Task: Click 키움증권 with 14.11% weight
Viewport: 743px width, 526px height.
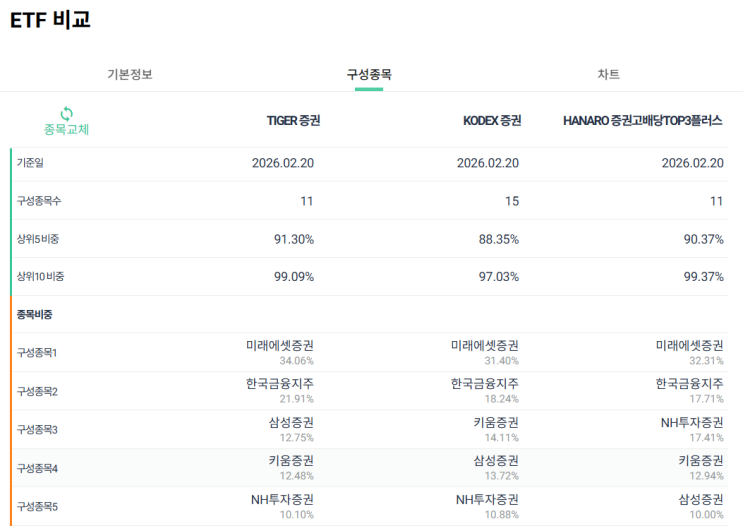Action: coord(496,423)
